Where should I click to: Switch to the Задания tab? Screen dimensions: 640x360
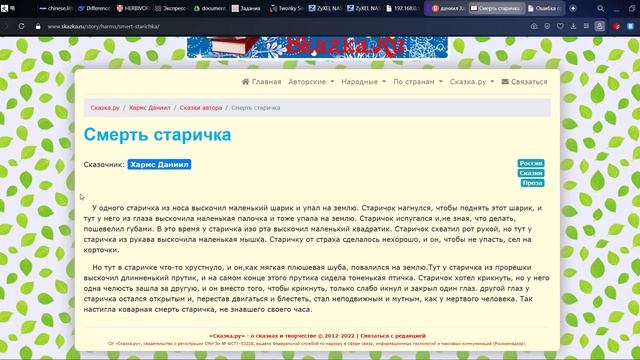[248, 8]
